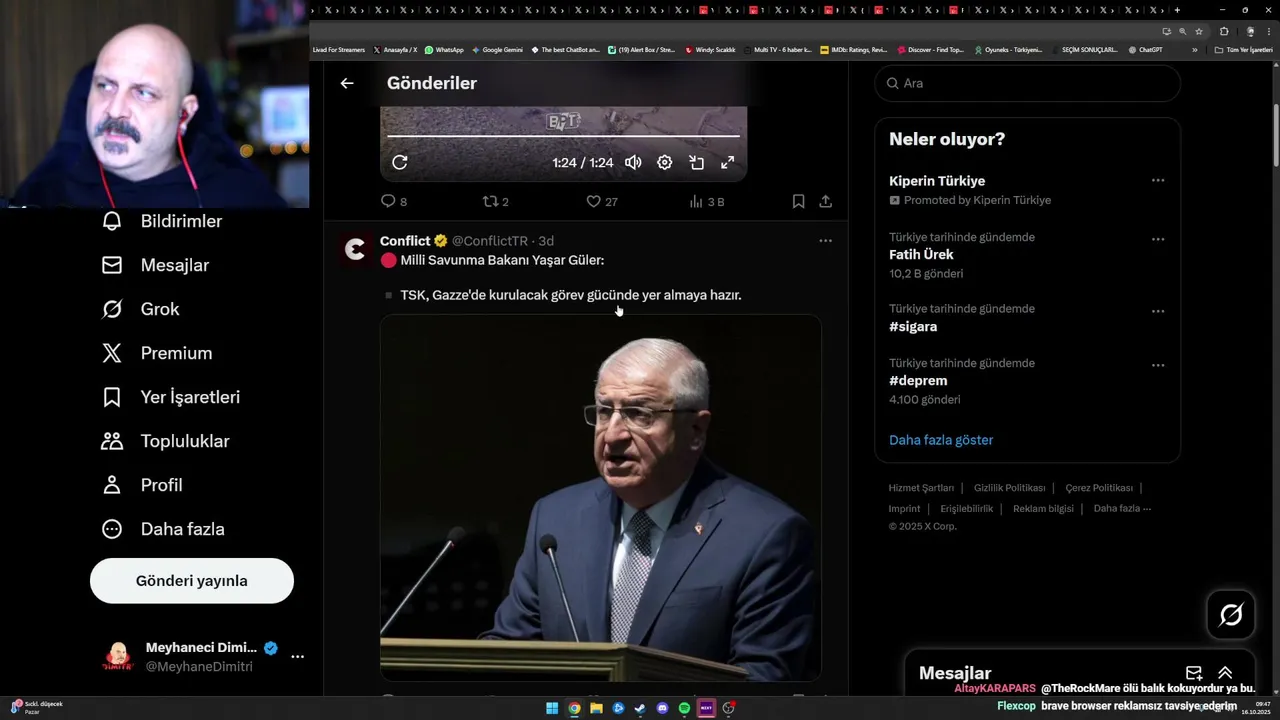Expand the Mesajlar drawer
The height and width of the screenshot is (720, 1280).
(x=1225, y=673)
